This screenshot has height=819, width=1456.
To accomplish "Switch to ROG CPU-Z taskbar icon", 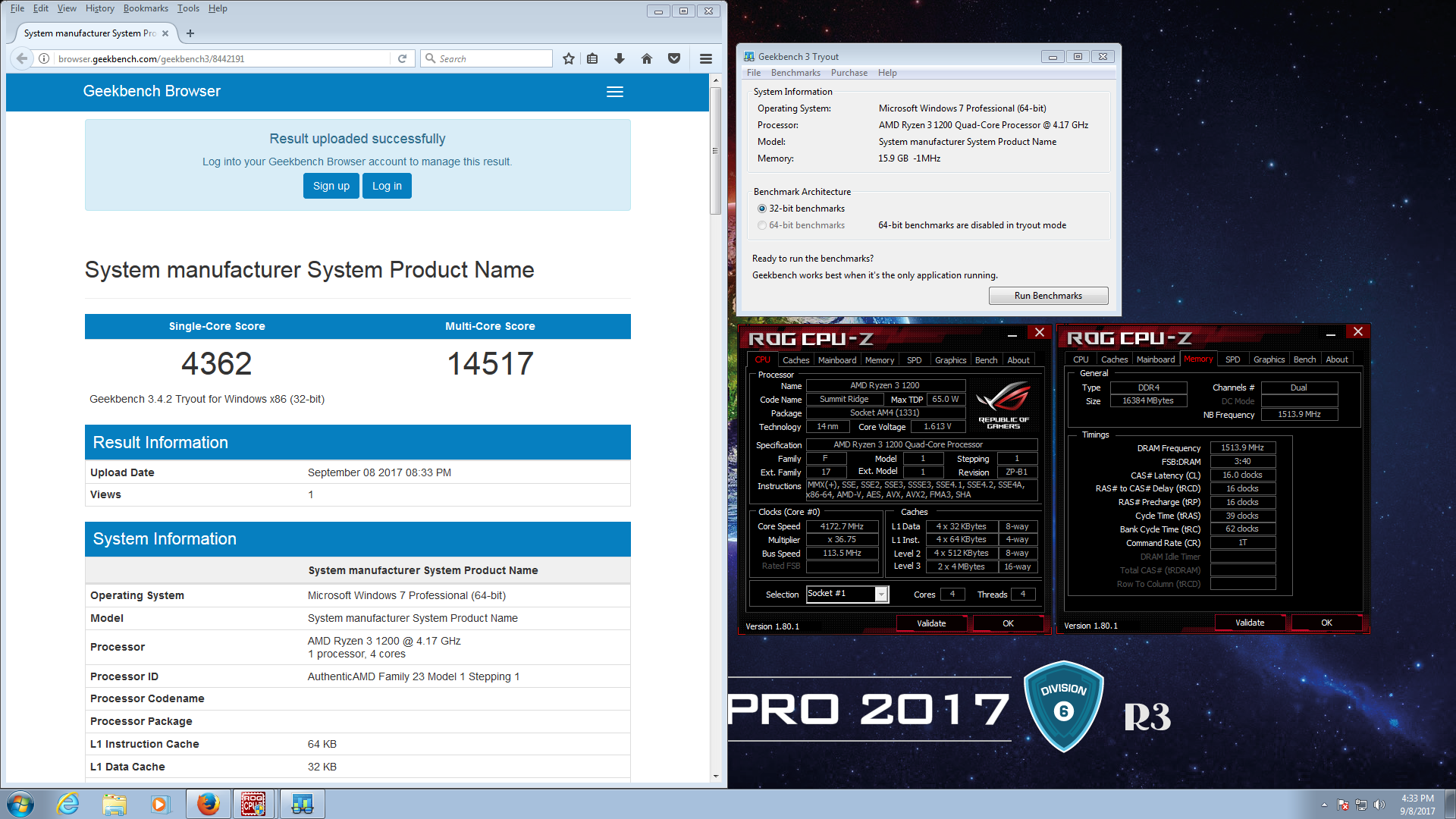I will click(254, 804).
